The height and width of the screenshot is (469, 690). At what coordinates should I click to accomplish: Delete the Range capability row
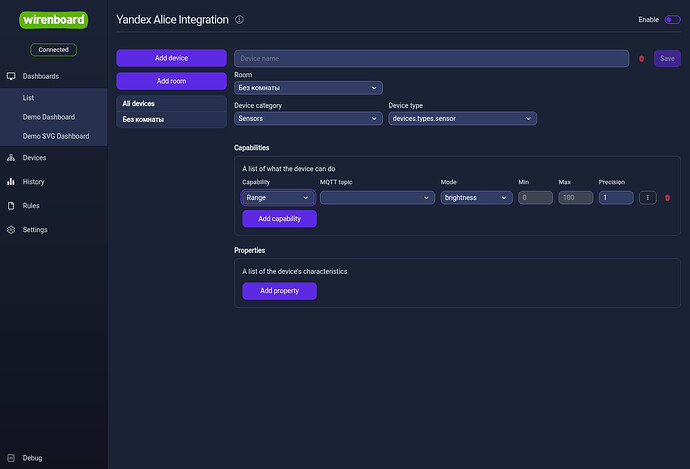click(x=668, y=198)
